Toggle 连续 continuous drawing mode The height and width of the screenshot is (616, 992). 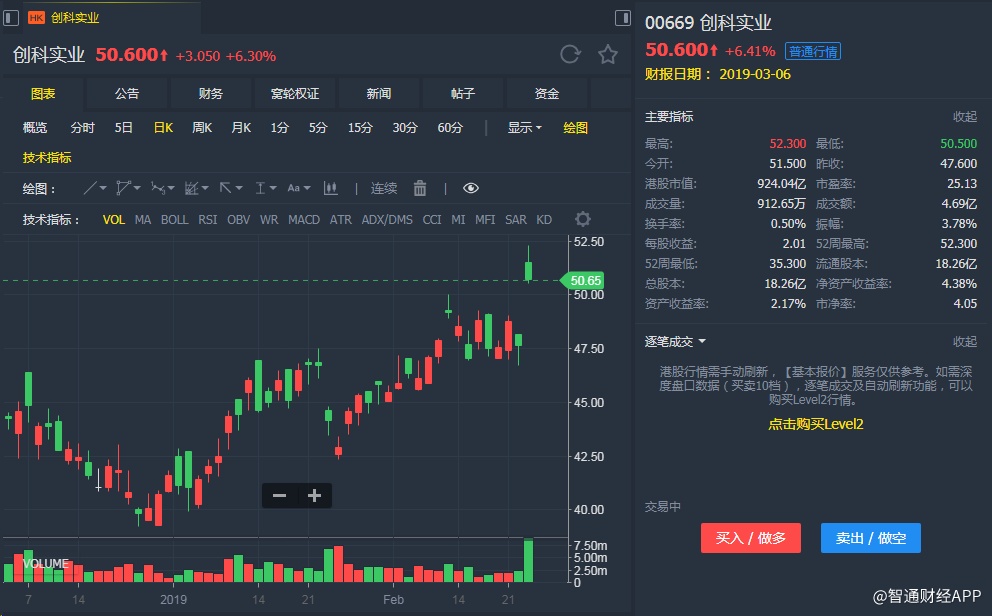pyautogui.click(x=383, y=188)
